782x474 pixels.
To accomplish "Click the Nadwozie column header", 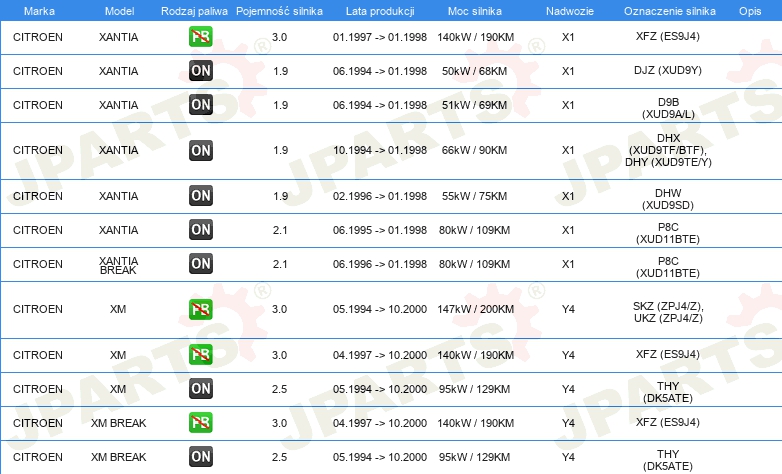I will click(x=570, y=11).
